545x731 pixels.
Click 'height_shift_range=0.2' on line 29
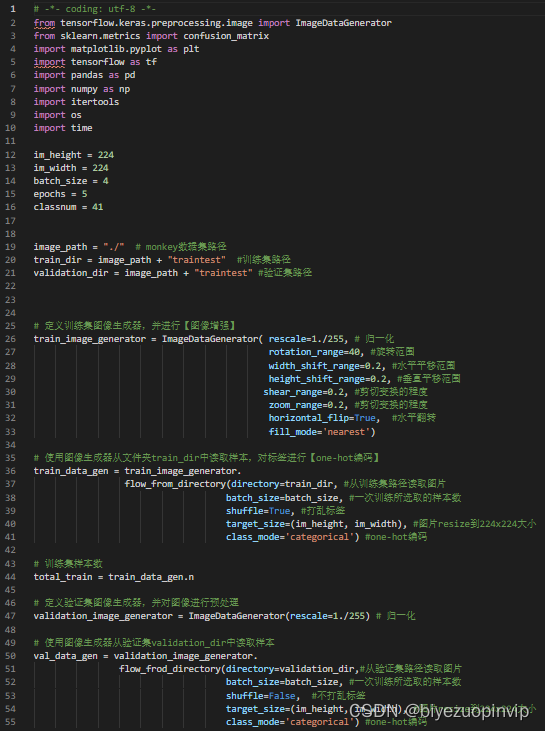(x=328, y=379)
